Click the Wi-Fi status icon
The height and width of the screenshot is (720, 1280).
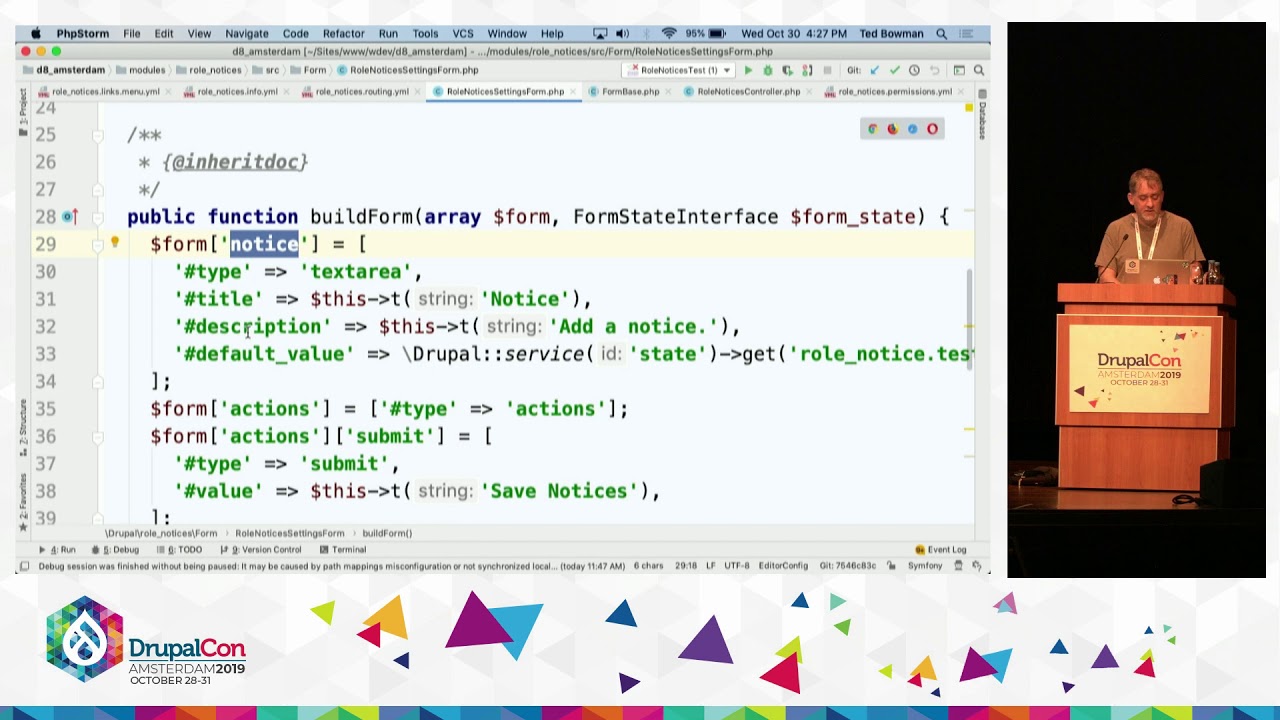(669, 33)
